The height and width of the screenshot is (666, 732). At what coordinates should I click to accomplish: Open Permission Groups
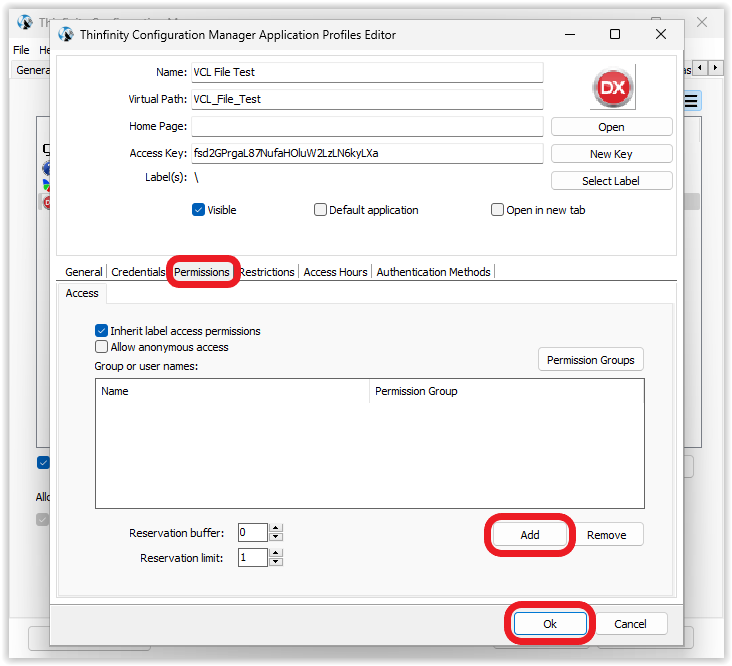pos(591,360)
